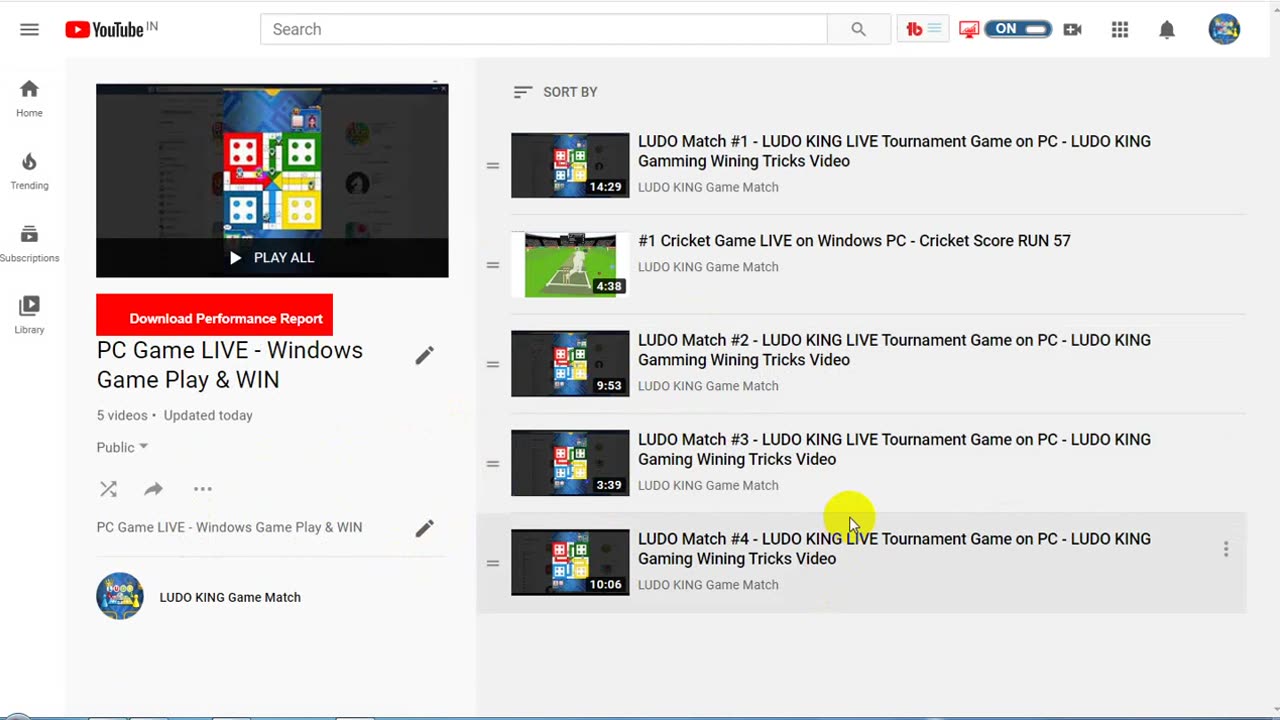Grab the drag handle for LUDO Match #4
This screenshot has height=720, width=1280.
point(493,563)
